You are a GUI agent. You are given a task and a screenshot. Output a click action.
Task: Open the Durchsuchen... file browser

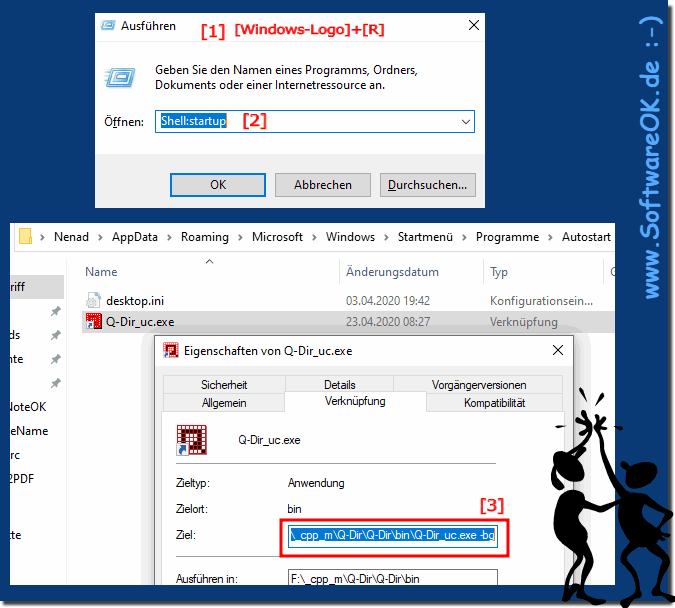tap(427, 185)
